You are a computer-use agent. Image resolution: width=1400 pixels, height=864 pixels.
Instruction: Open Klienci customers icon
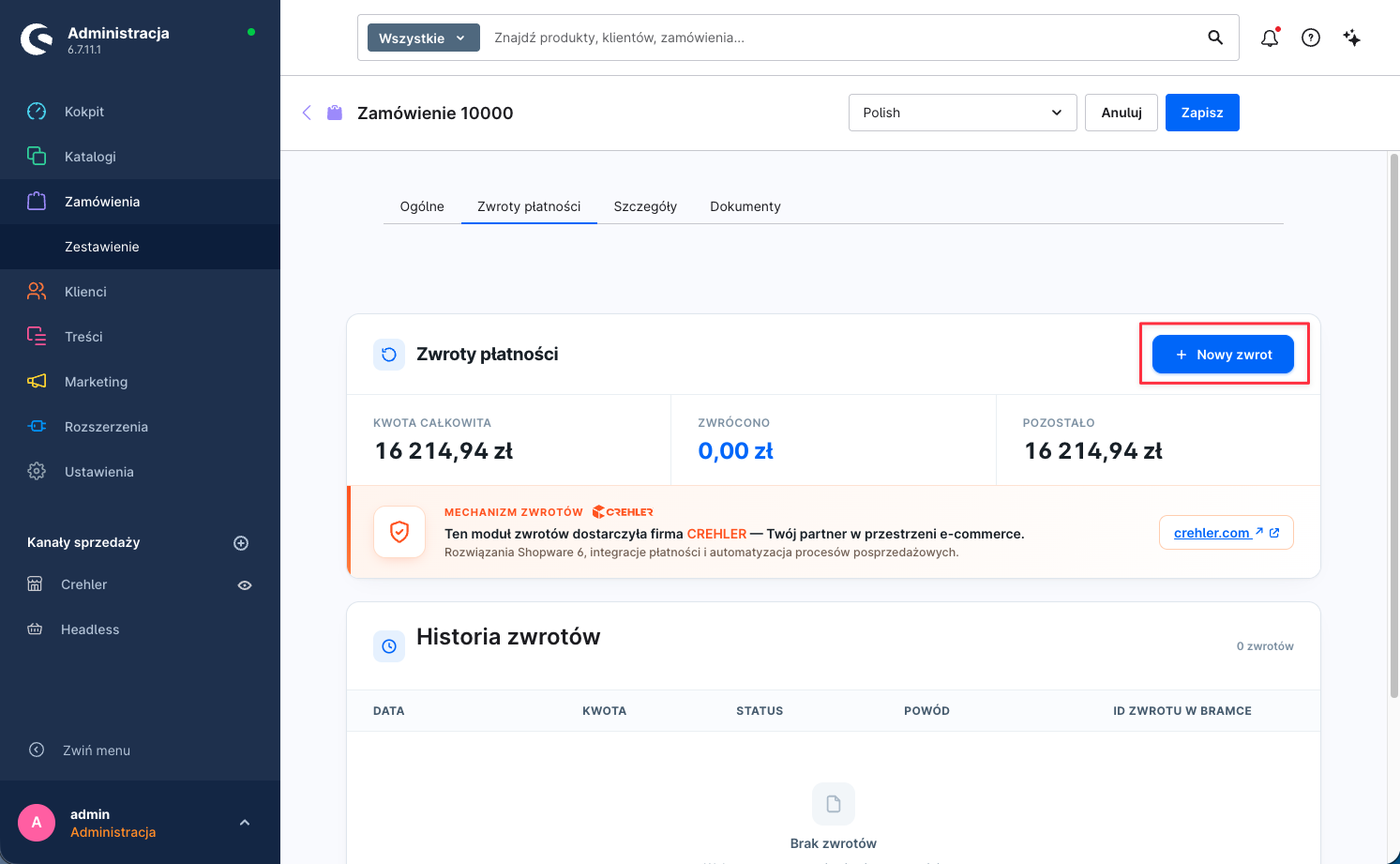(37, 292)
